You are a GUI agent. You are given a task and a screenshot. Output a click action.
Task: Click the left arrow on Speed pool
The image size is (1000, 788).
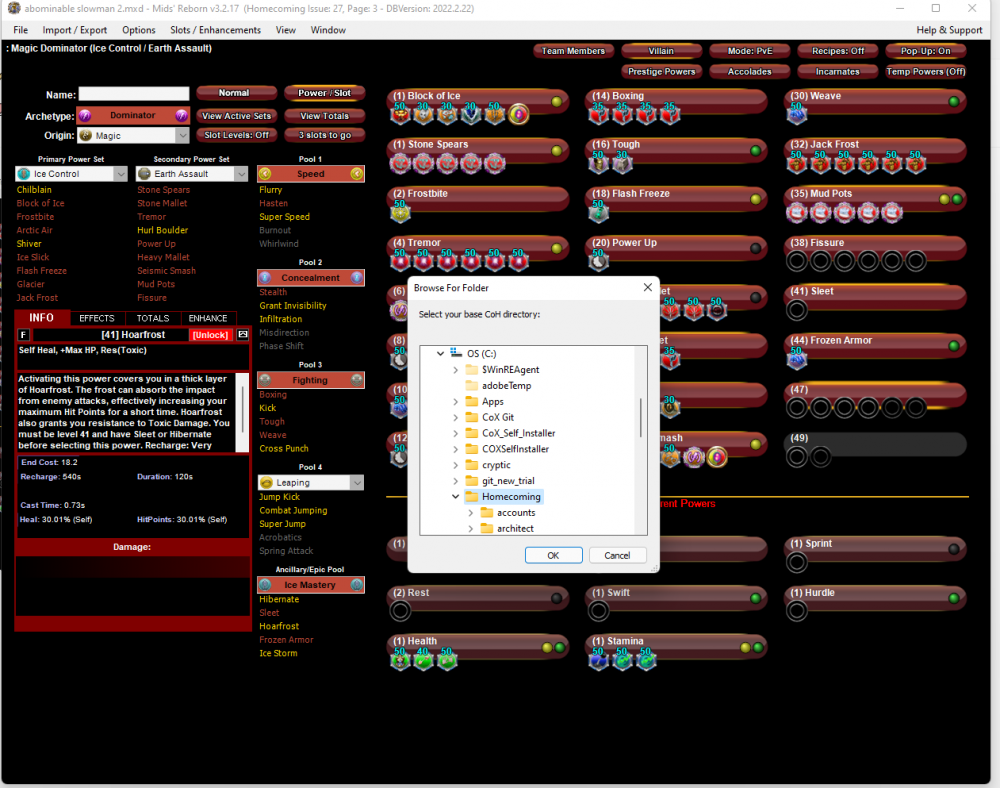point(266,174)
